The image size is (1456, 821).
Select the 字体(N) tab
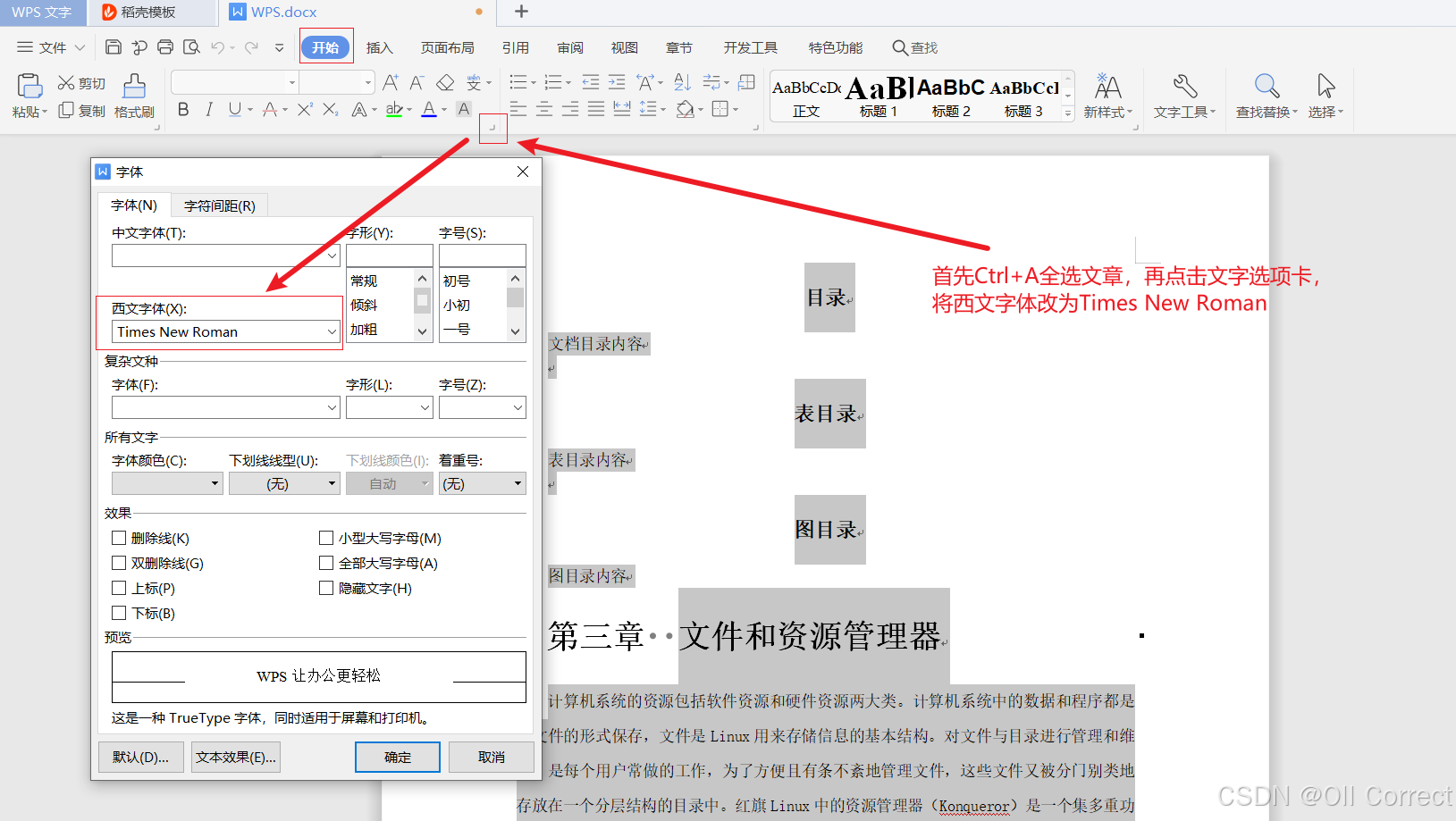[x=134, y=205]
